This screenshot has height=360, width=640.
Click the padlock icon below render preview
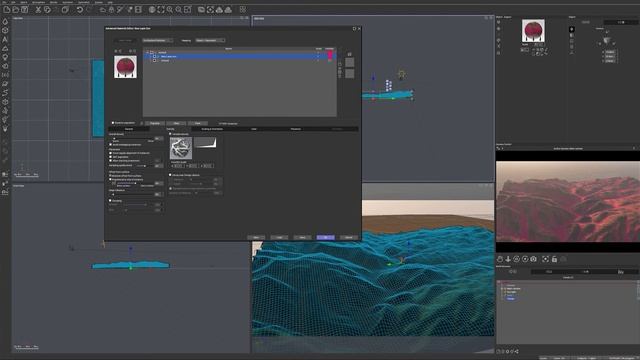(x=554, y=259)
